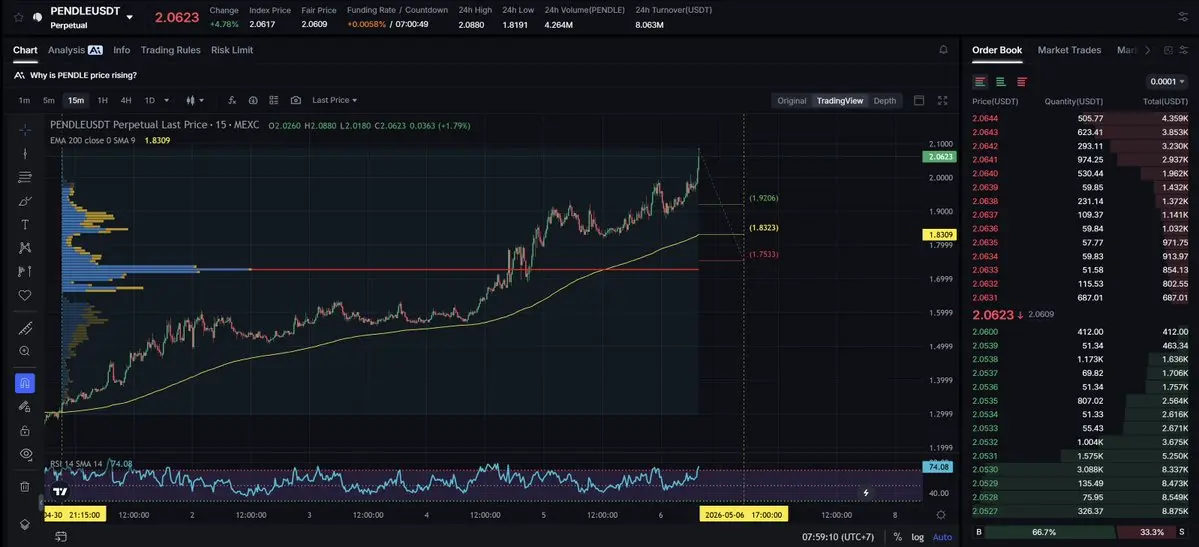Click the bid price 2.0530 row
Viewport: 1199px width, 547px height.
[x=1080, y=470]
